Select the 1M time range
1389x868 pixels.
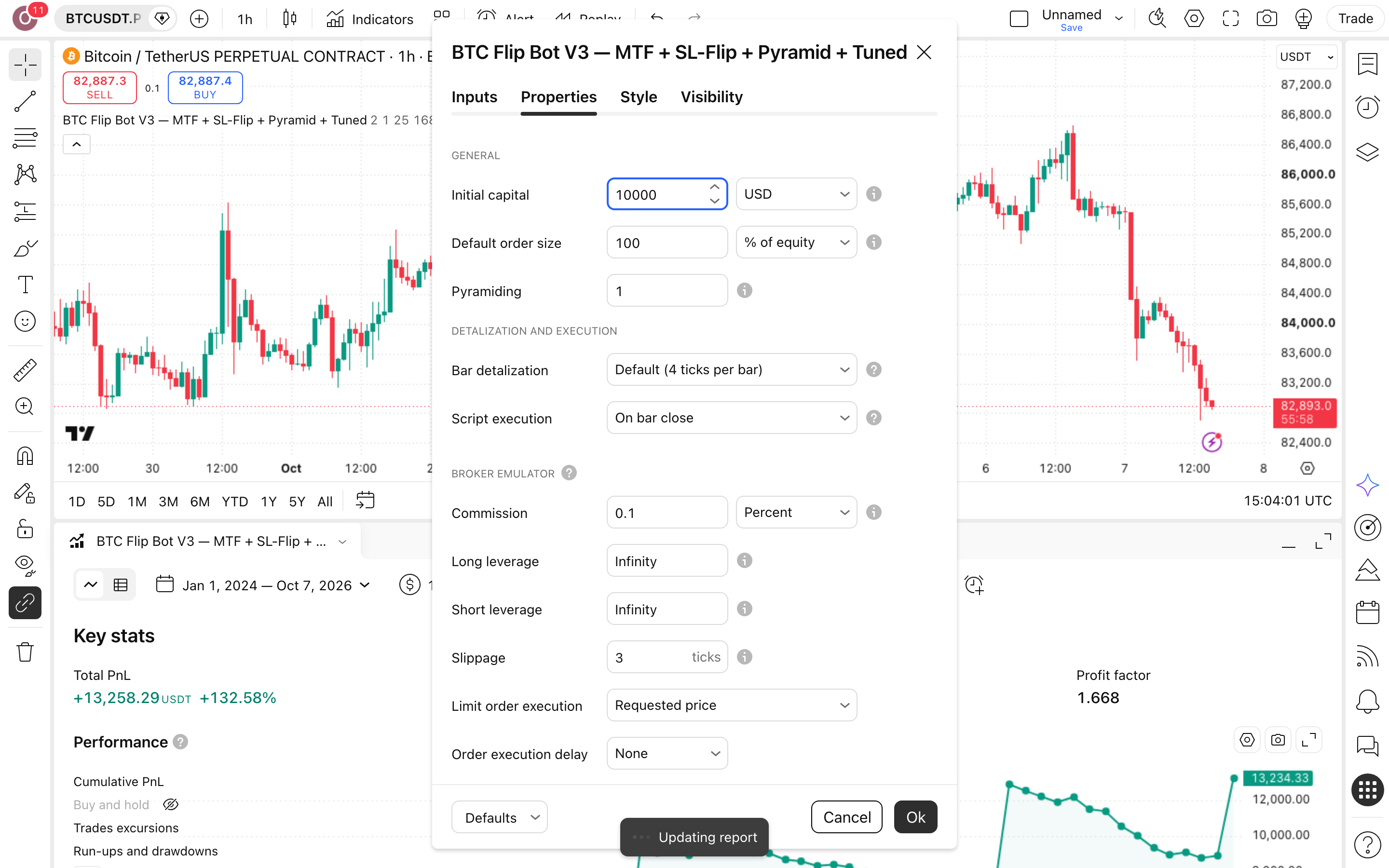136,501
